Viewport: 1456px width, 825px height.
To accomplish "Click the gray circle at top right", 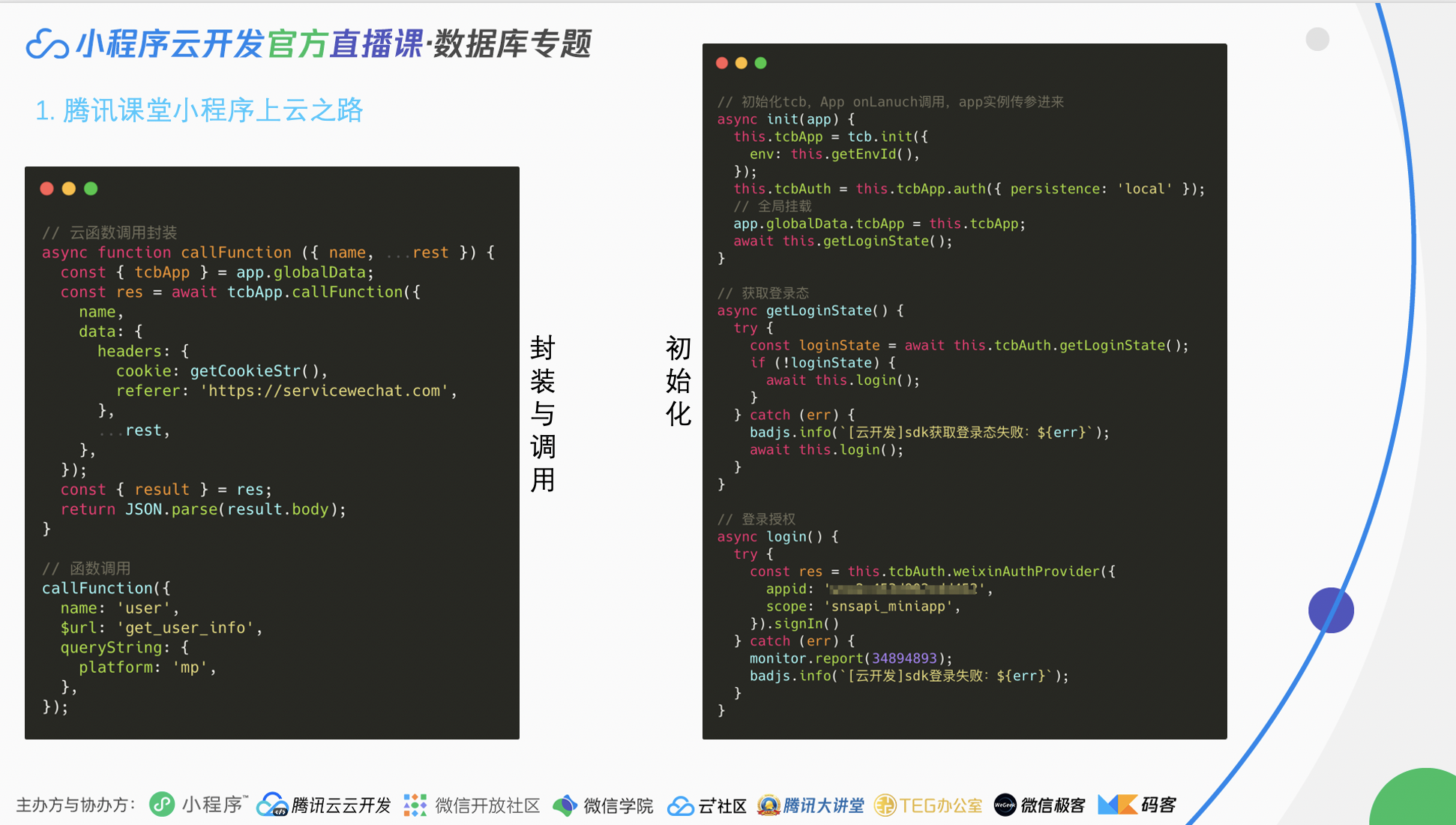I will click(1317, 39).
